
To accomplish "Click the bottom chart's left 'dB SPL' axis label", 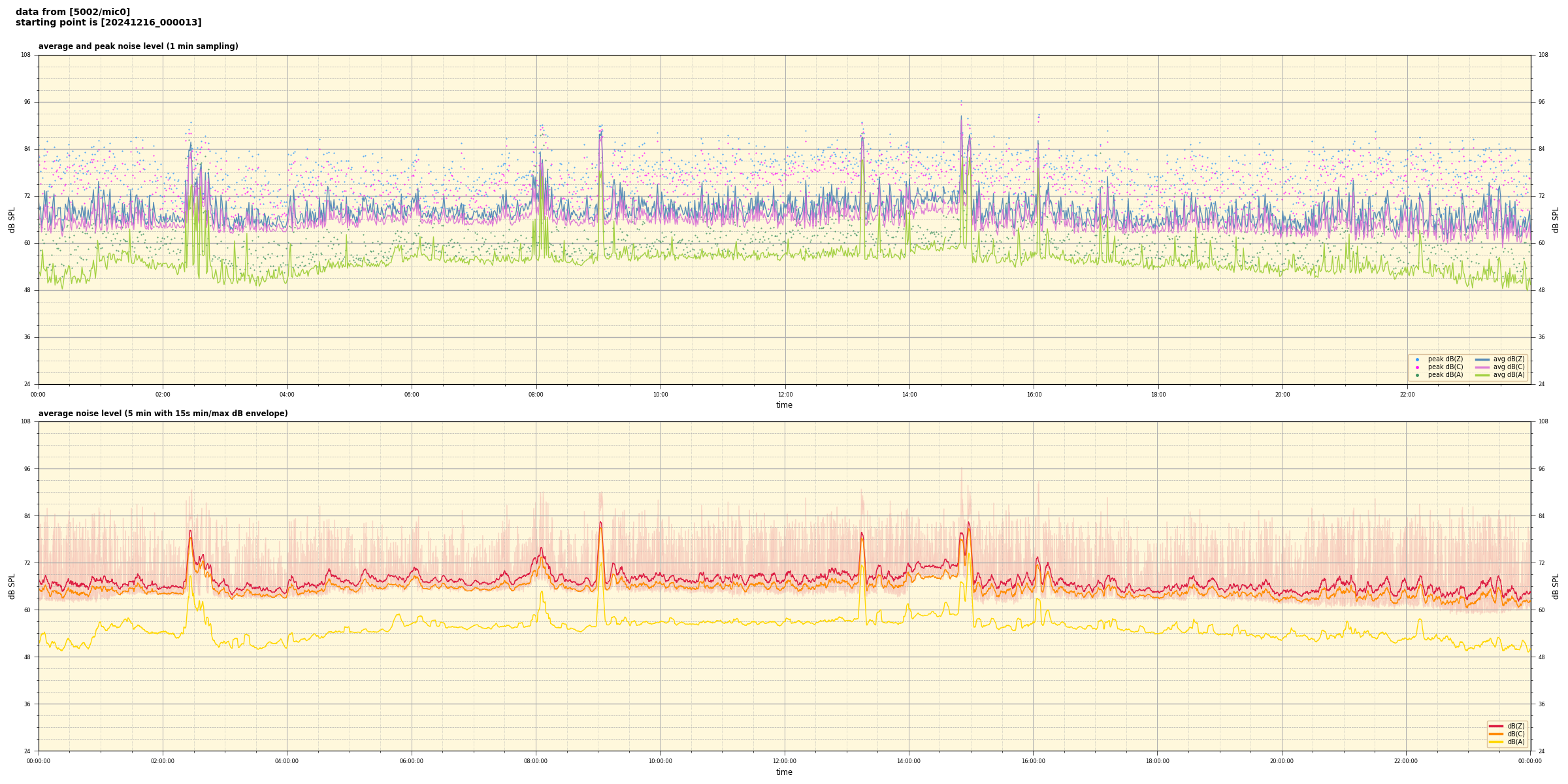I will (x=12, y=586).
